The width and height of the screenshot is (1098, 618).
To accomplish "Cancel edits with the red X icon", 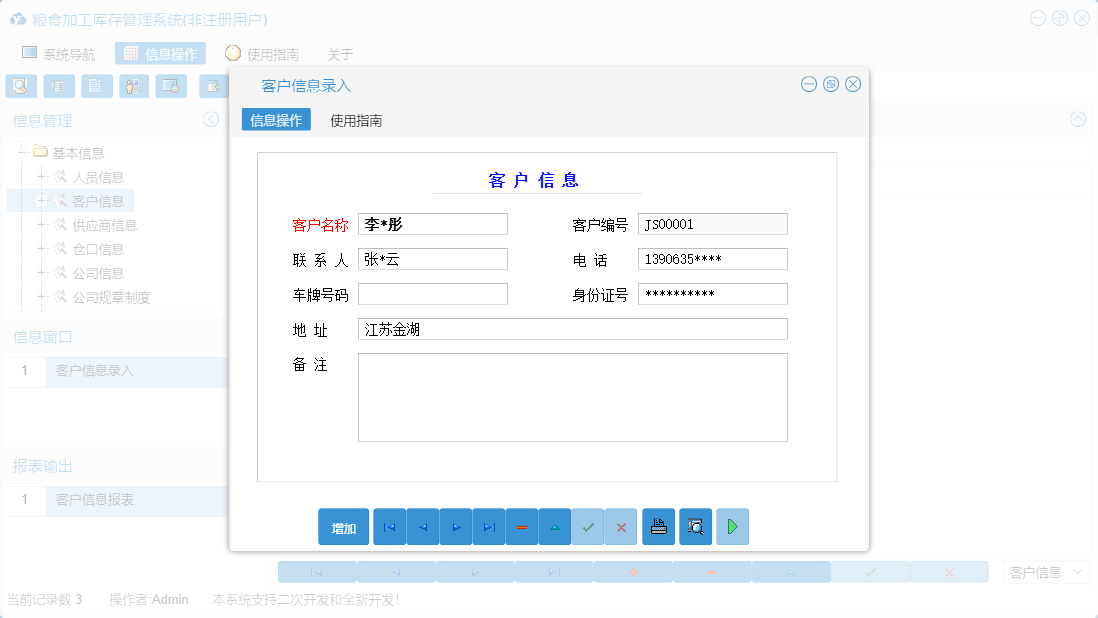I will point(621,527).
